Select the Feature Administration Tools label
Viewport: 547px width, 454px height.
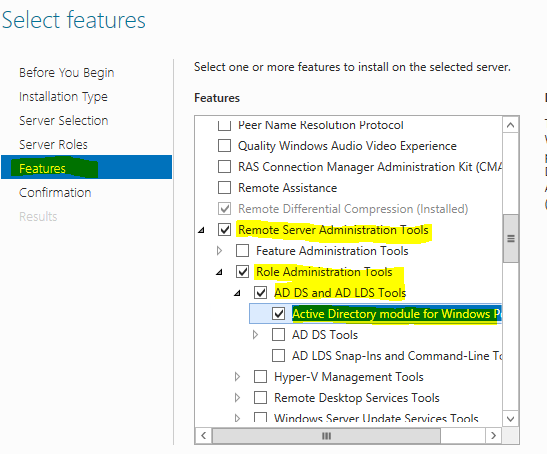click(x=332, y=251)
